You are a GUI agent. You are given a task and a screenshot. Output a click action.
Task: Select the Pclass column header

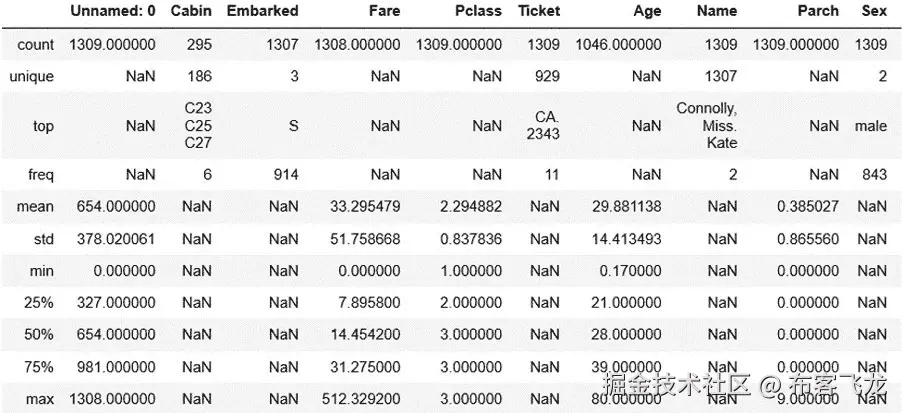click(477, 11)
